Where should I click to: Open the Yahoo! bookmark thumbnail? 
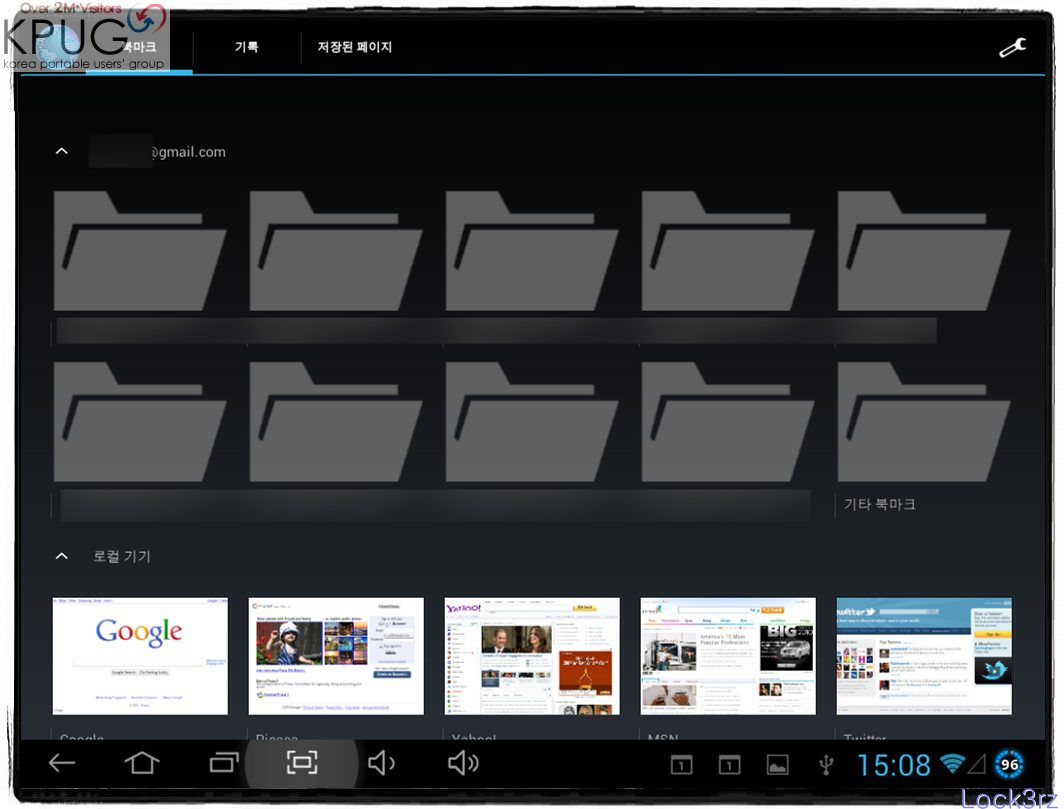532,656
